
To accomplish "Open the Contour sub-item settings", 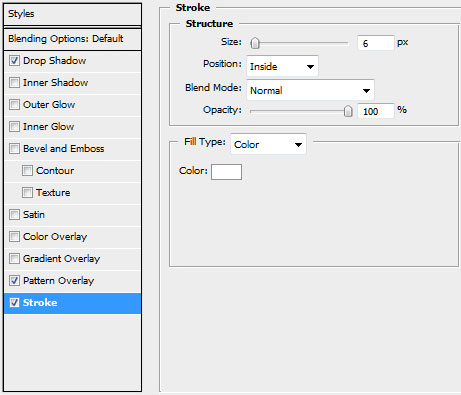I will [x=55, y=171].
